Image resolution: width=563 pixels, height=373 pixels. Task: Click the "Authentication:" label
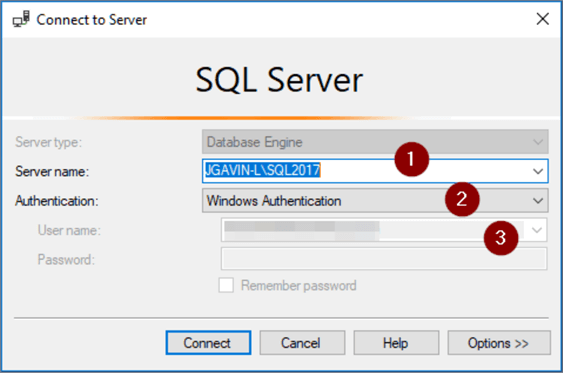click(x=56, y=201)
